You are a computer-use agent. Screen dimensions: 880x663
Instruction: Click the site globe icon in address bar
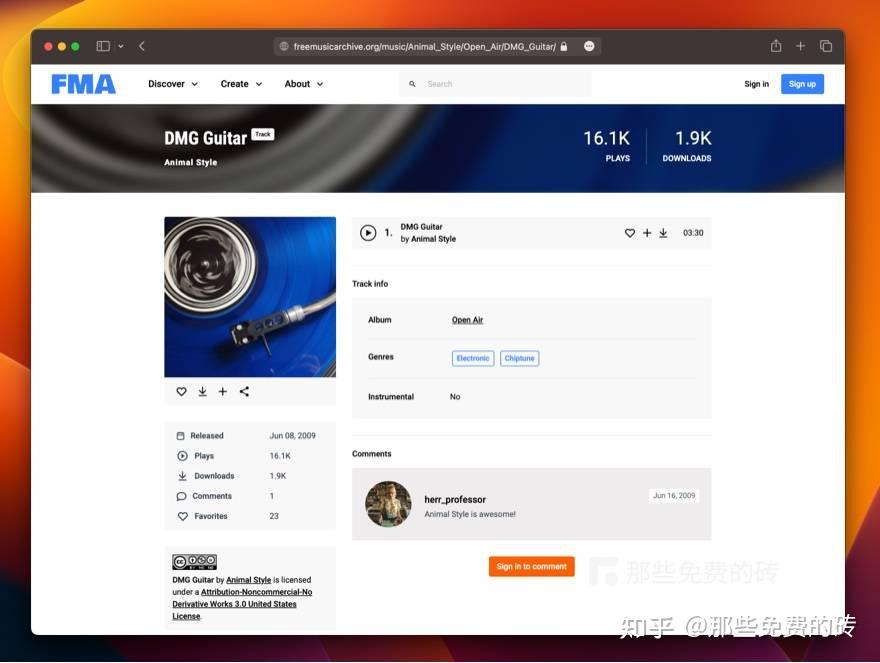tap(284, 46)
